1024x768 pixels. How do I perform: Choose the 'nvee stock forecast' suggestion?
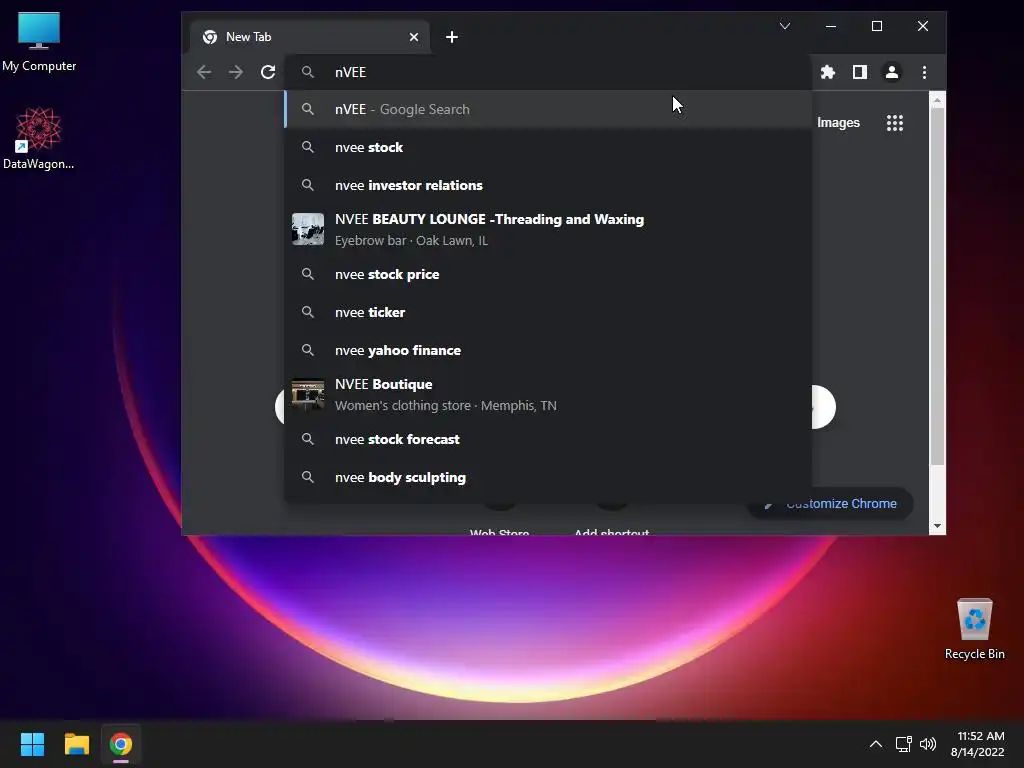(549, 440)
